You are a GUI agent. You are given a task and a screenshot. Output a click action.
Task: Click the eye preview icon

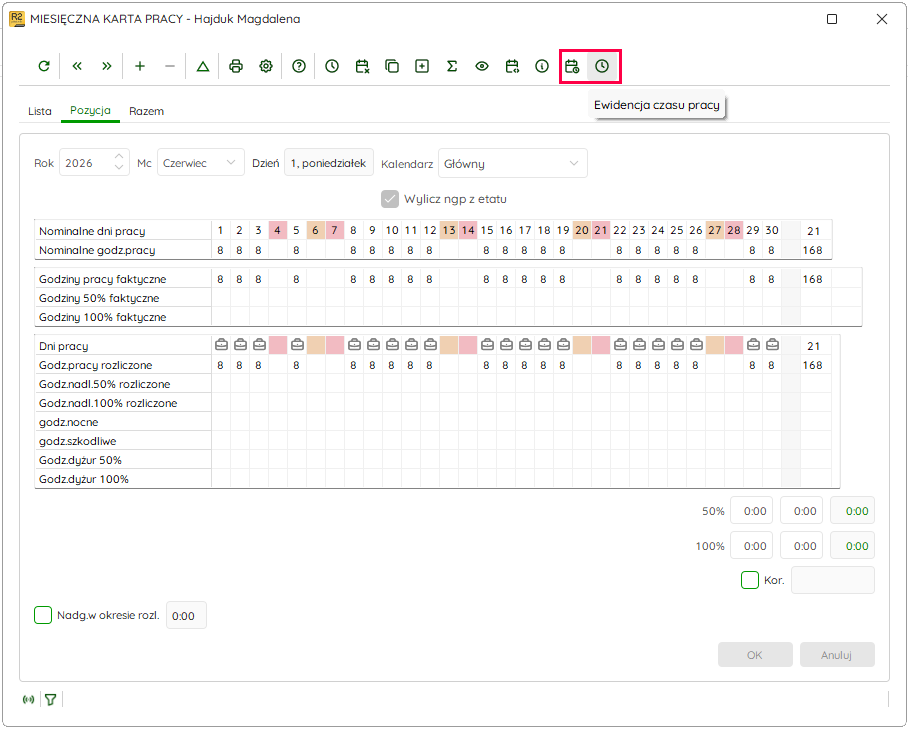pos(482,66)
